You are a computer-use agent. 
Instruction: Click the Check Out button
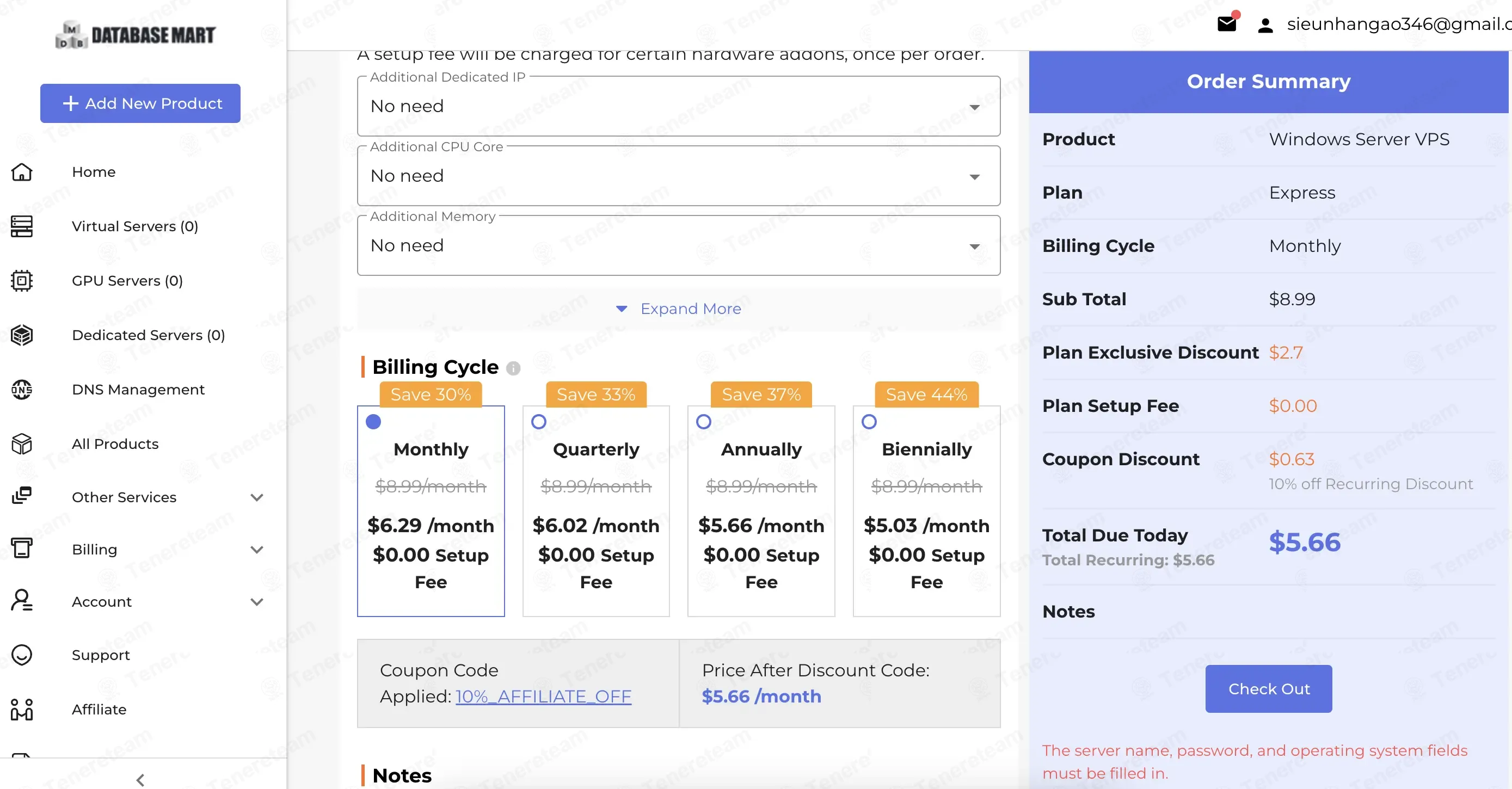pyautogui.click(x=1268, y=689)
